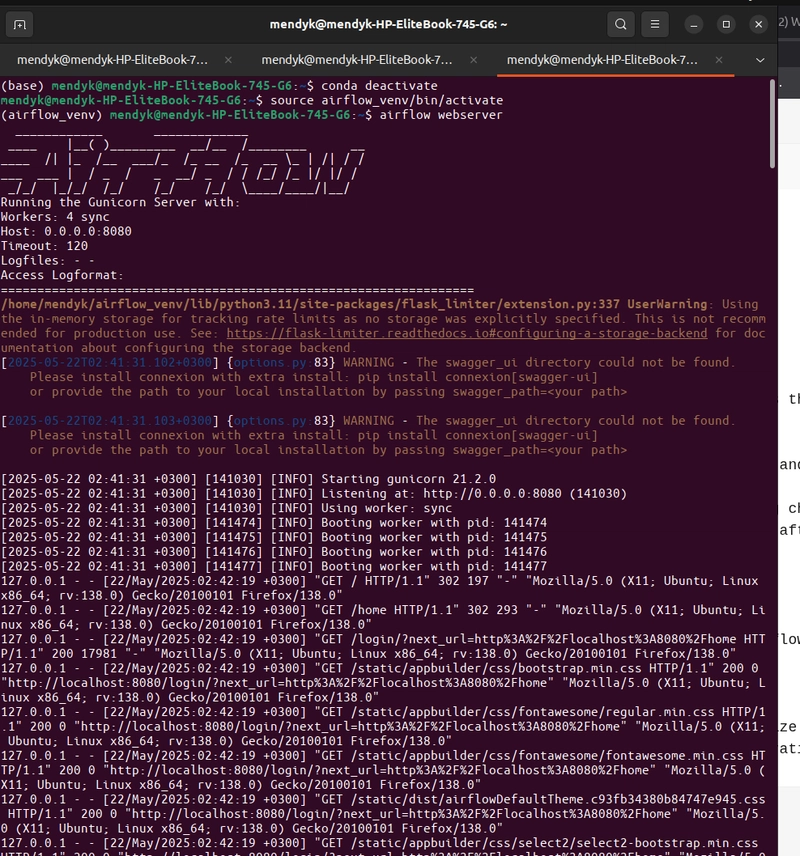The image size is (800, 856).
Task: Expand the tab list dropdown
Action: (760, 60)
